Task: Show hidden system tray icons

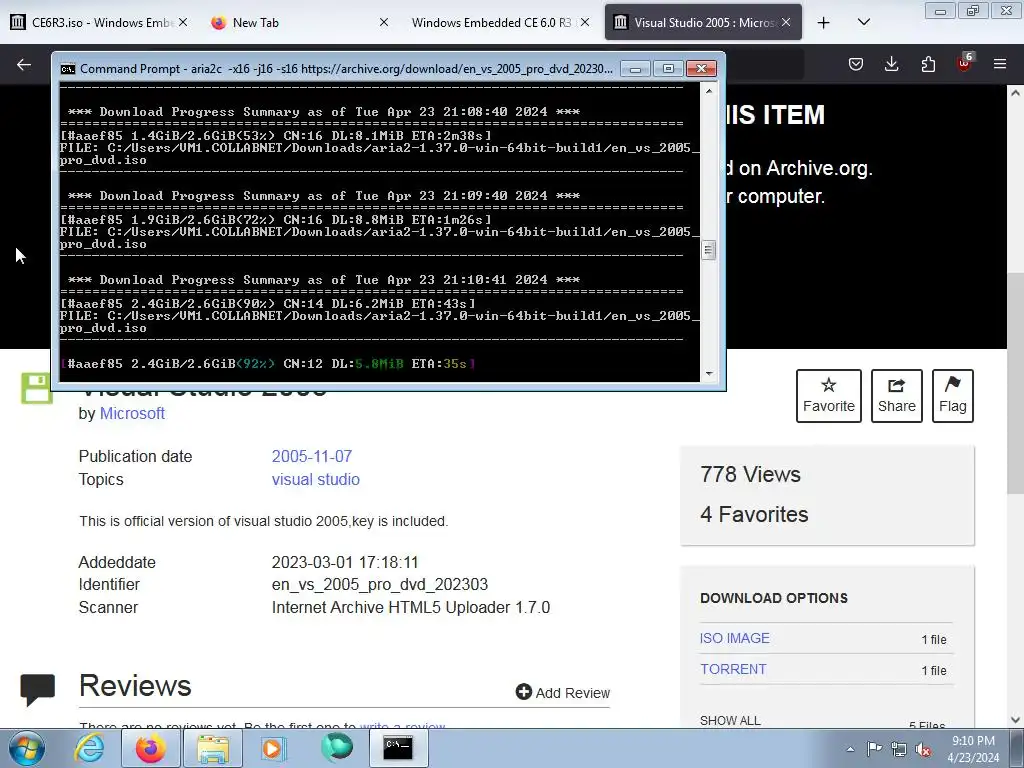Action: [850, 749]
